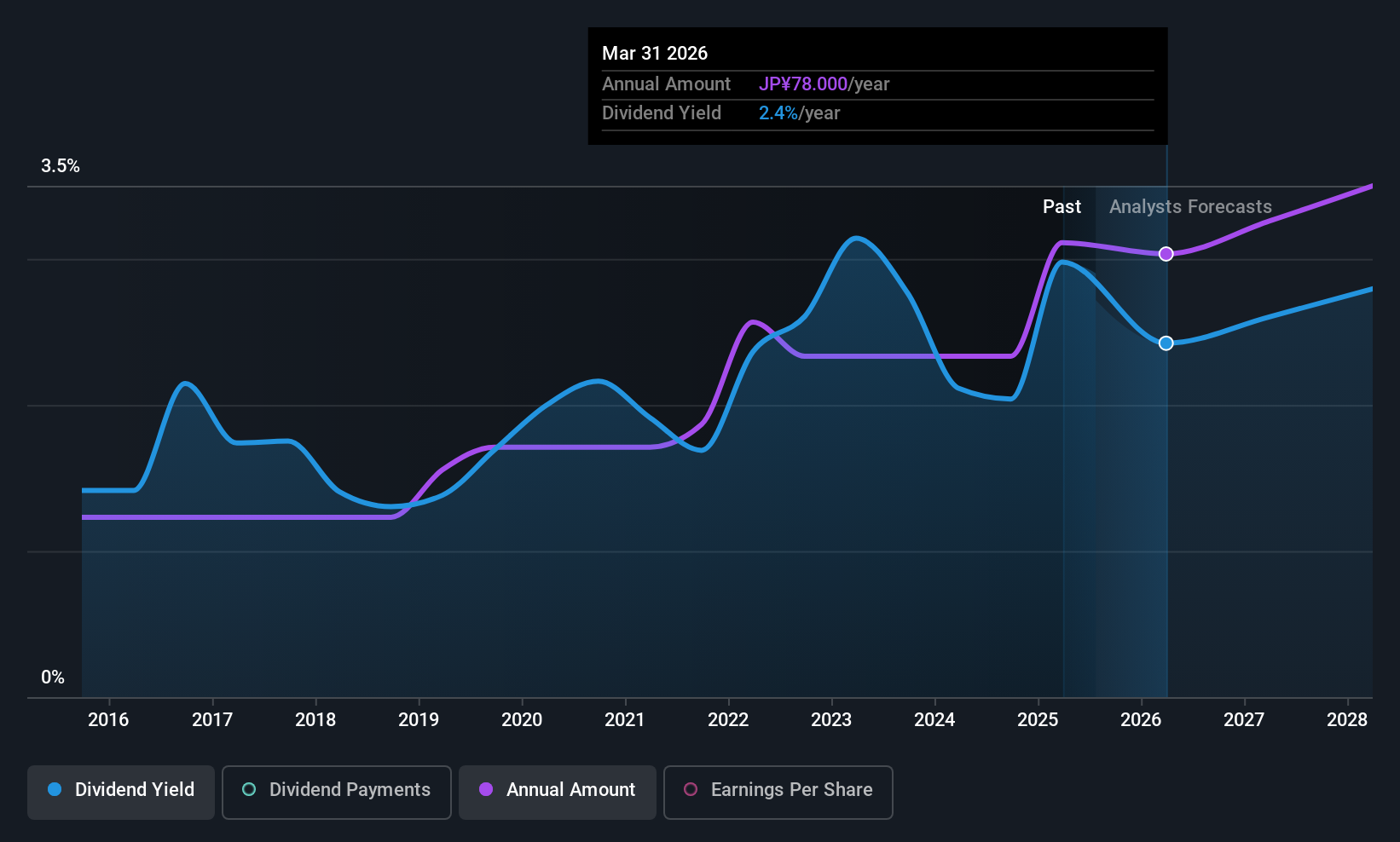The height and width of the screenshot is (842, 1400).
Task: Click the Past section label
Action: 1062,207
